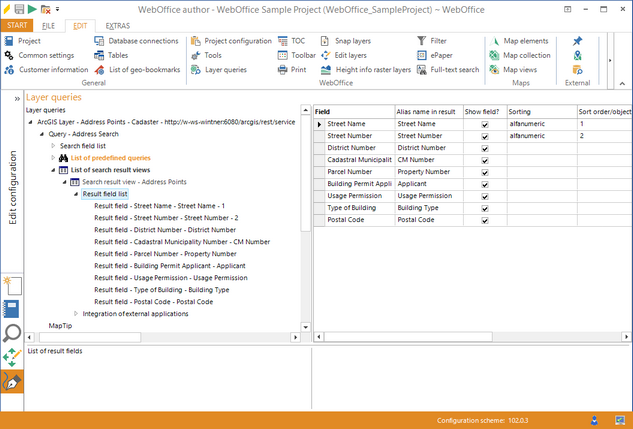This screenshot has height=429, width=633.
Task: Collapse the ArcGIS Layer Address Points node
Action: tap(30, 122)
